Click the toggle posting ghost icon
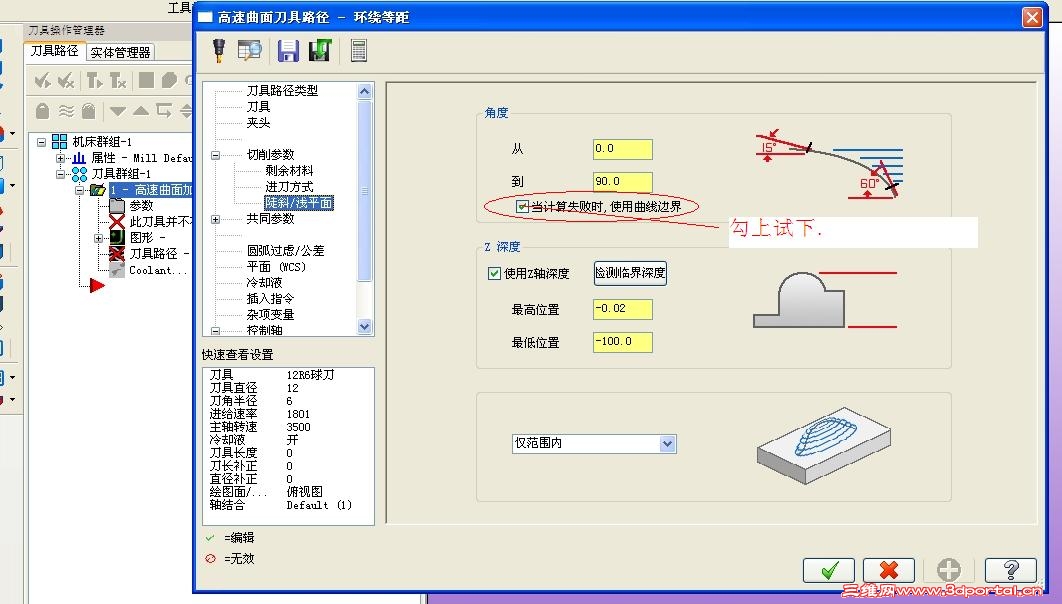This screenshot has height=604, width=1062. pyautogui.click(x=88, y=110)
